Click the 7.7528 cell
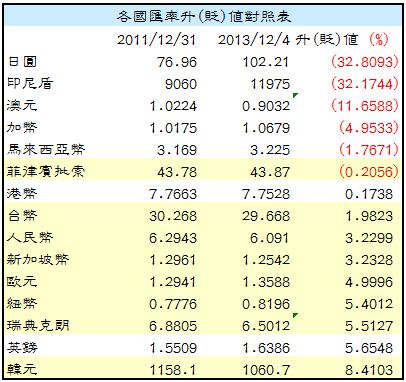The height and width of the screenshot is (382, 406). pos(266,194)
